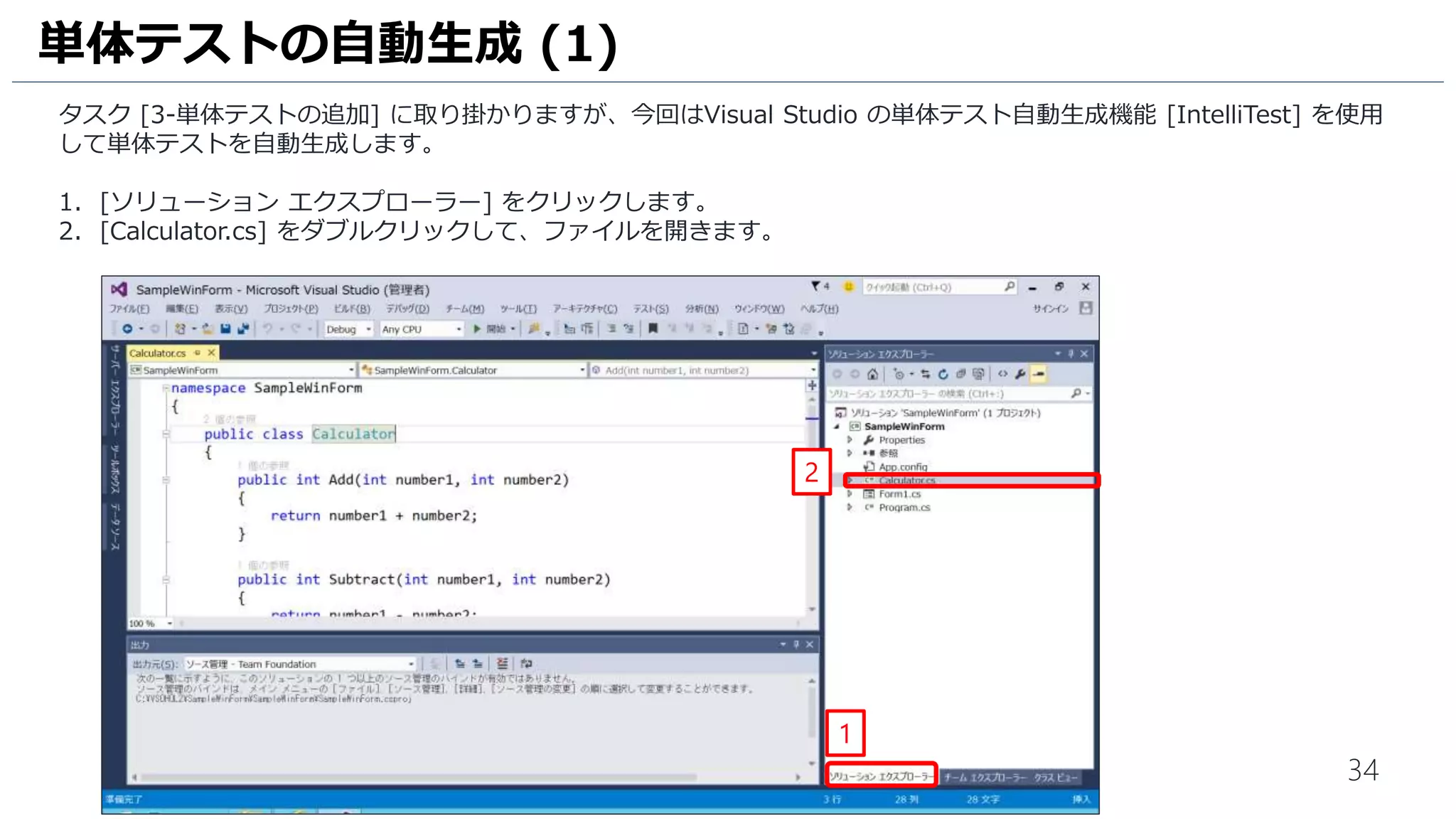The height and width of the screenshot is (819, 1456).
Task: Click the account avatar icon beside サインイン
Action: coord(1086,308)
